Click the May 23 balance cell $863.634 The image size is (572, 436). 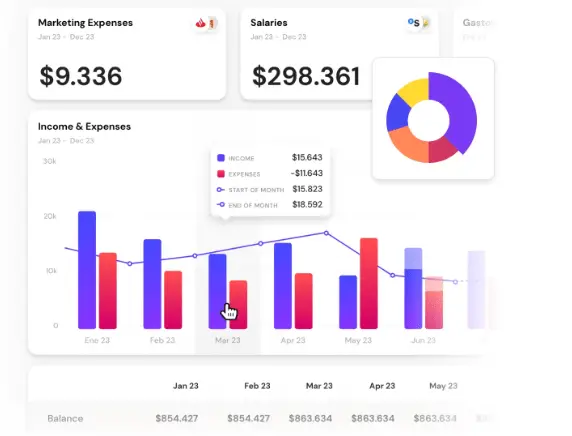point(435,418)
